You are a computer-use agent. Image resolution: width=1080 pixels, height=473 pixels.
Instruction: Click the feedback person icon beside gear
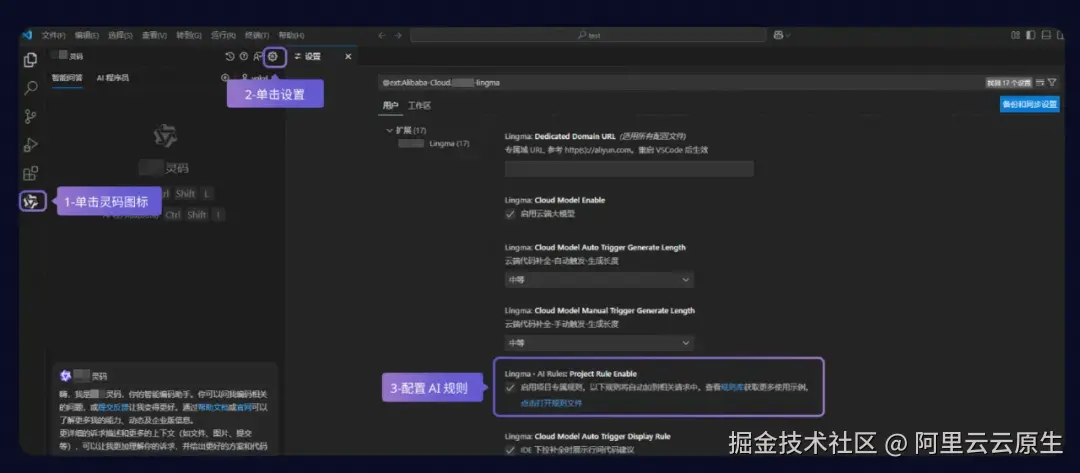pyautogui.click(x=258, y=56)
